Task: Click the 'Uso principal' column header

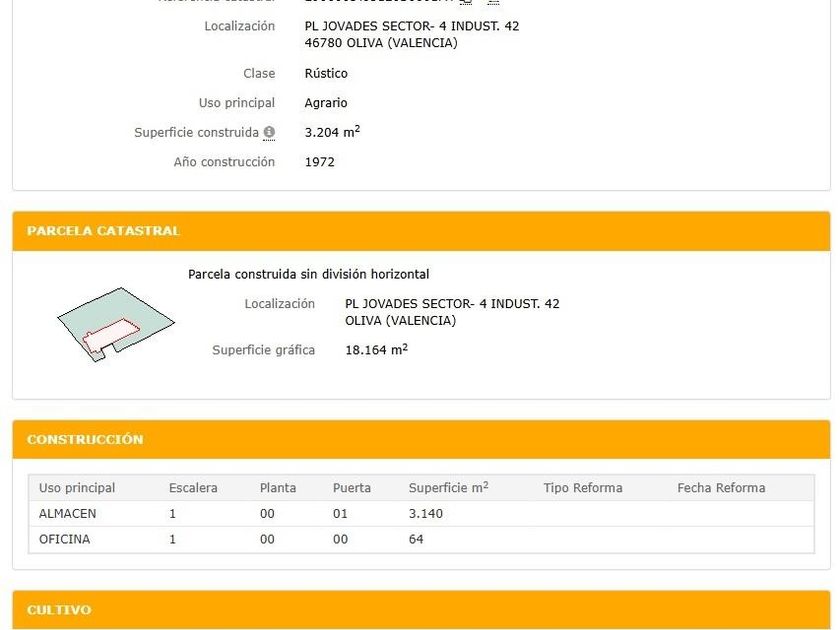Action: coord(77,488)
